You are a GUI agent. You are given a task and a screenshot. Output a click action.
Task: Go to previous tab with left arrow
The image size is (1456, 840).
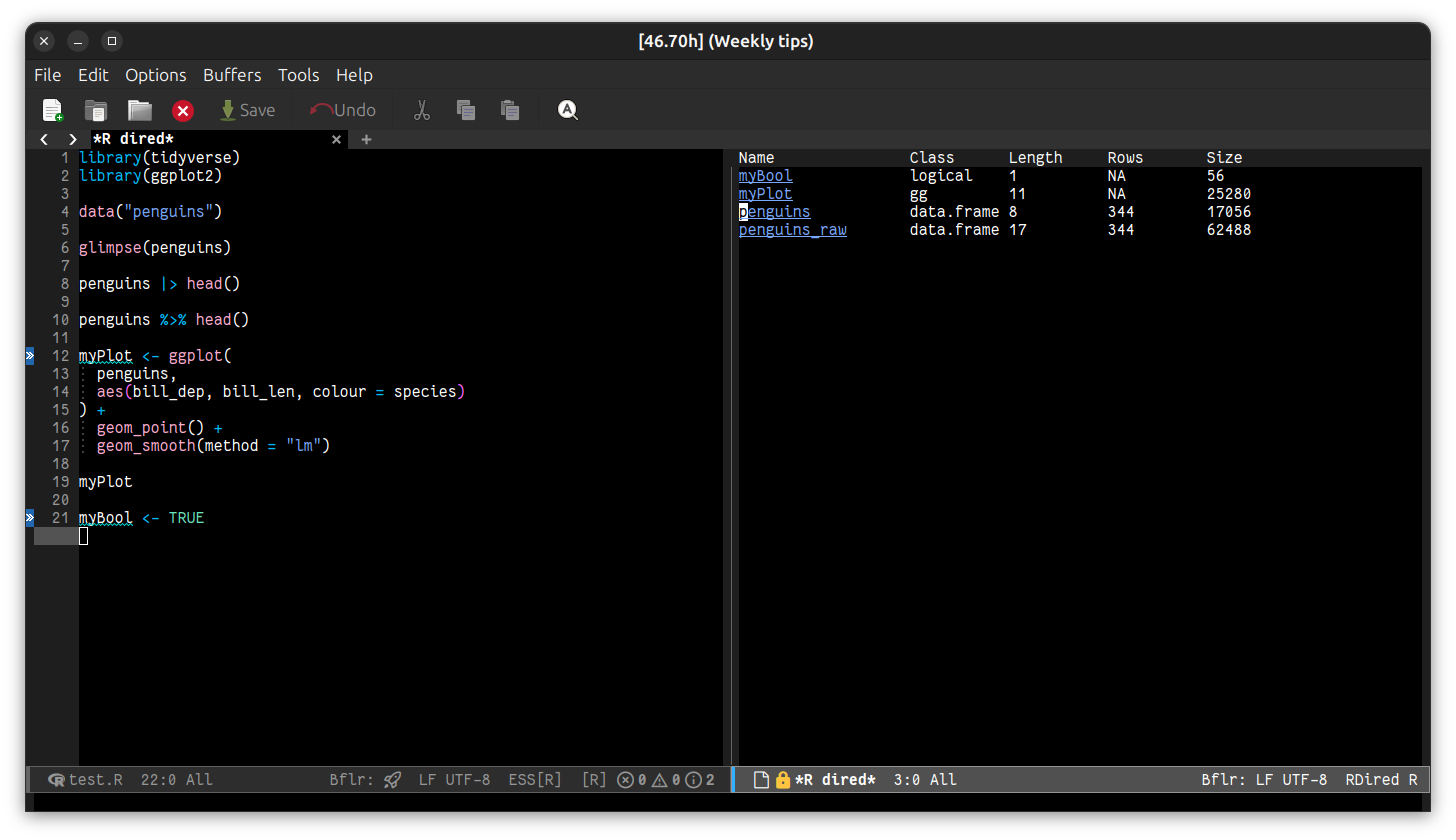pos(44,139)
